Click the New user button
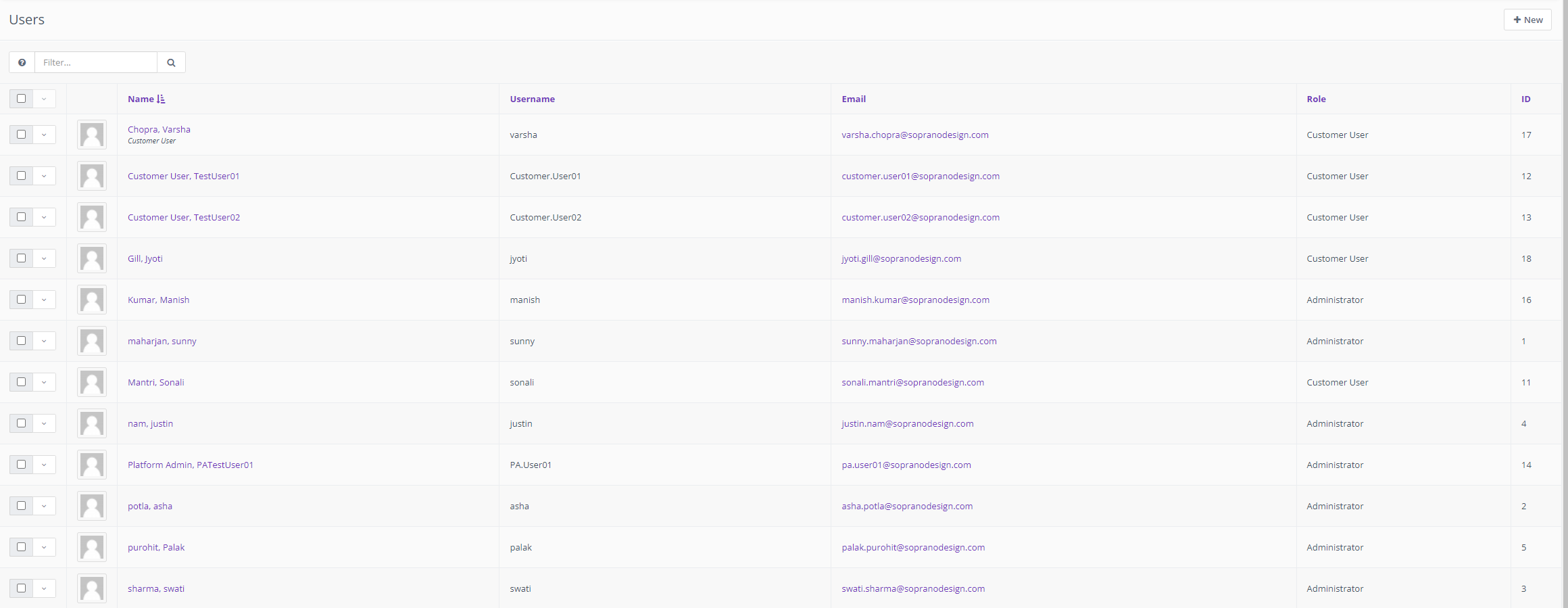 tap(1527, 20)
